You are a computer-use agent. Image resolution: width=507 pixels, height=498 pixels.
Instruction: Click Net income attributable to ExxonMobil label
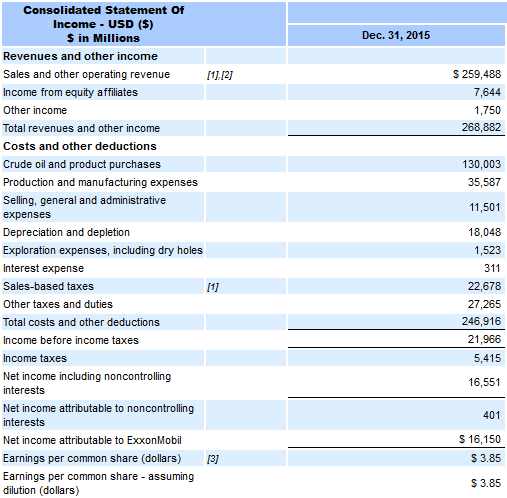tap(92, 440)
